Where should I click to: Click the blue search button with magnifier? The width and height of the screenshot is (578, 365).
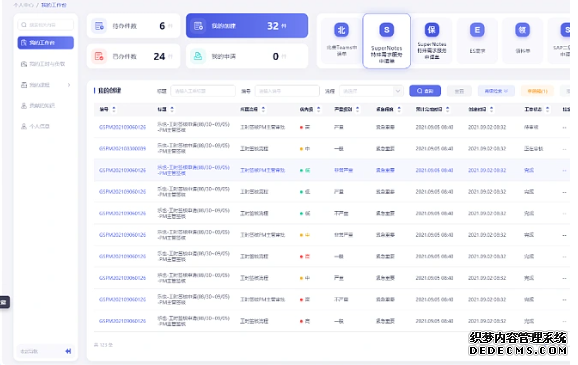pyautogui.click(x=425, y=91)
